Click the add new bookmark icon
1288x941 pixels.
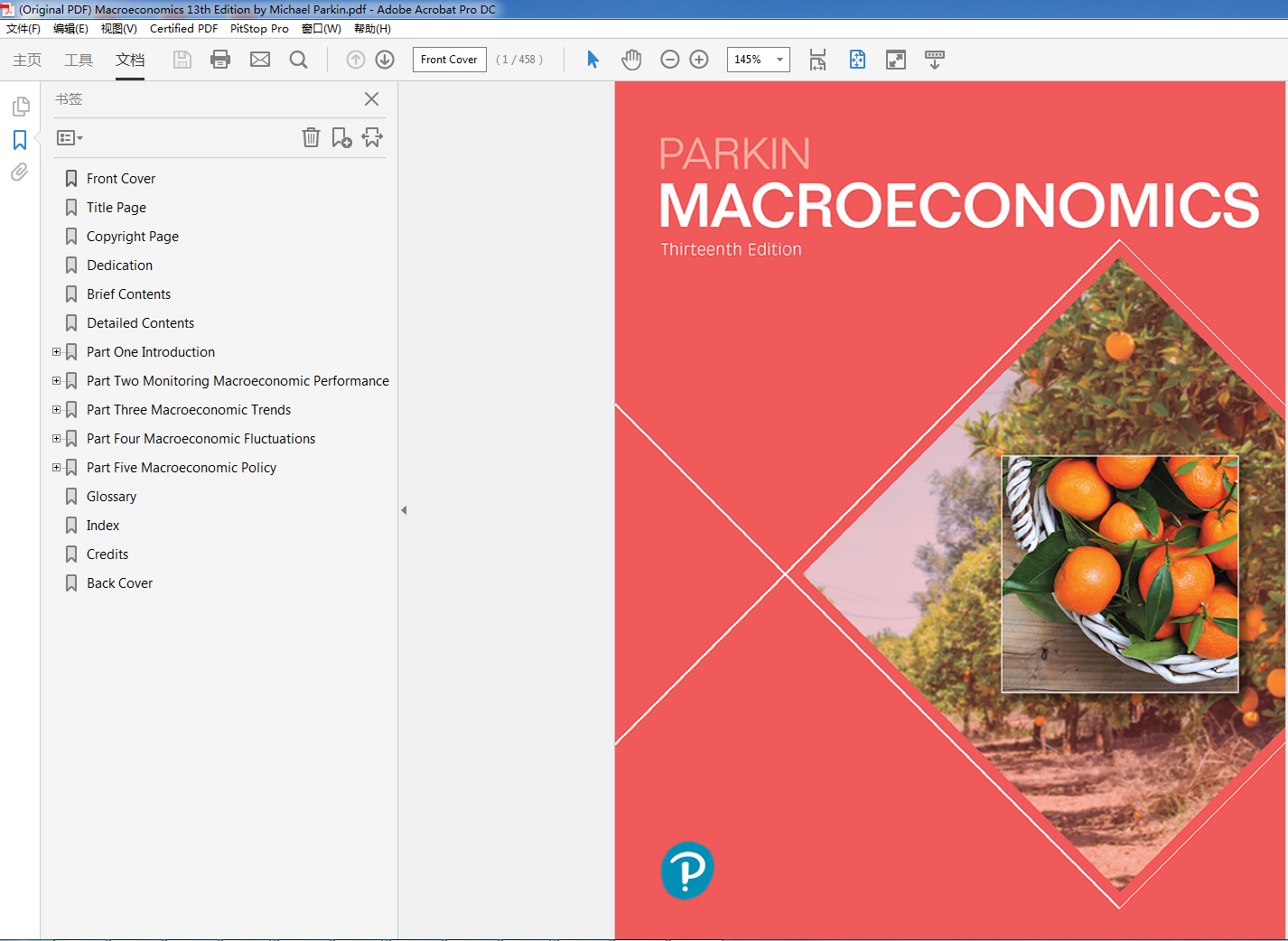click(341, 137)
